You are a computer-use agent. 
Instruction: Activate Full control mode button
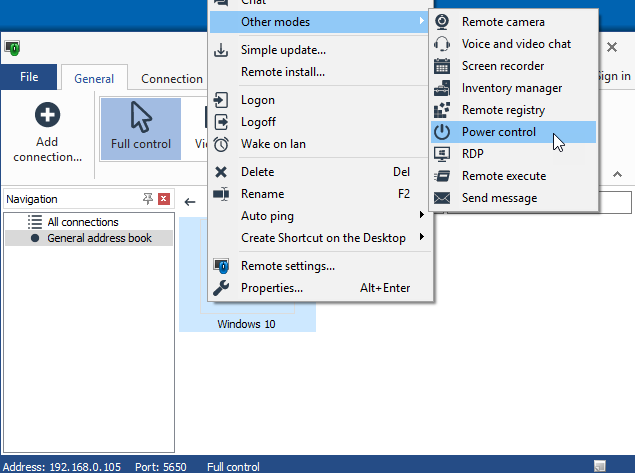tap(141, 128)
